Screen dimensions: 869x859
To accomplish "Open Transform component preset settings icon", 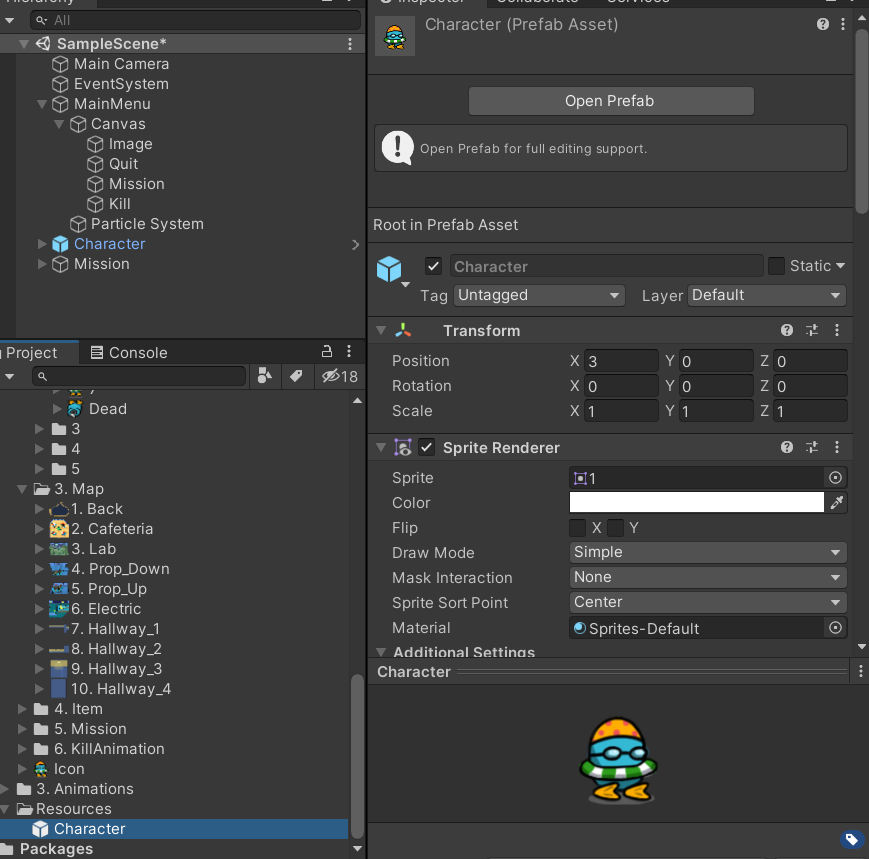I will pyautogui.click(x=812, y=330).
